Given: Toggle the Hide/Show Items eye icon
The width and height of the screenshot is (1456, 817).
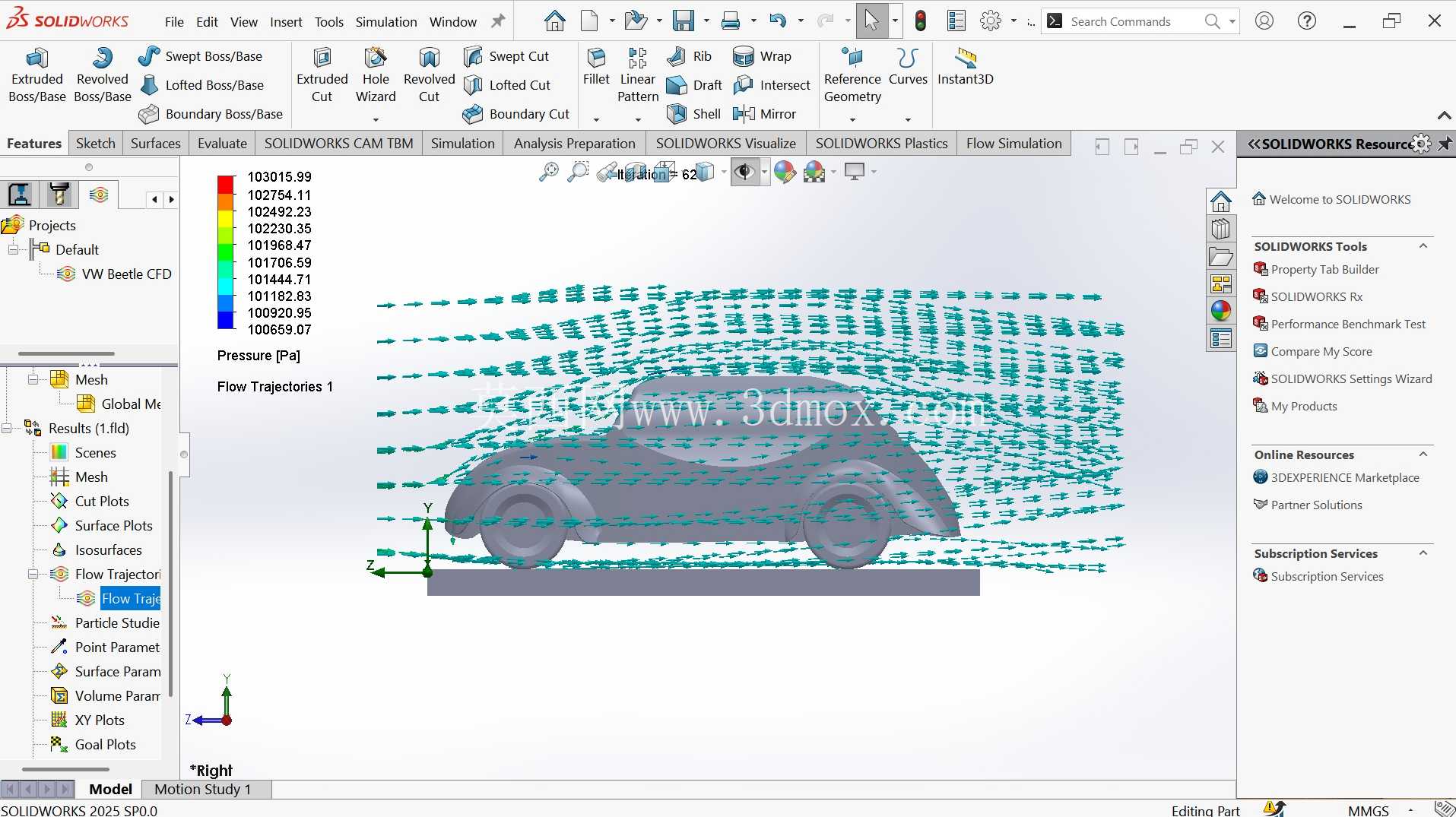Looking at the screenshot, I should click(x=744, y=173).
